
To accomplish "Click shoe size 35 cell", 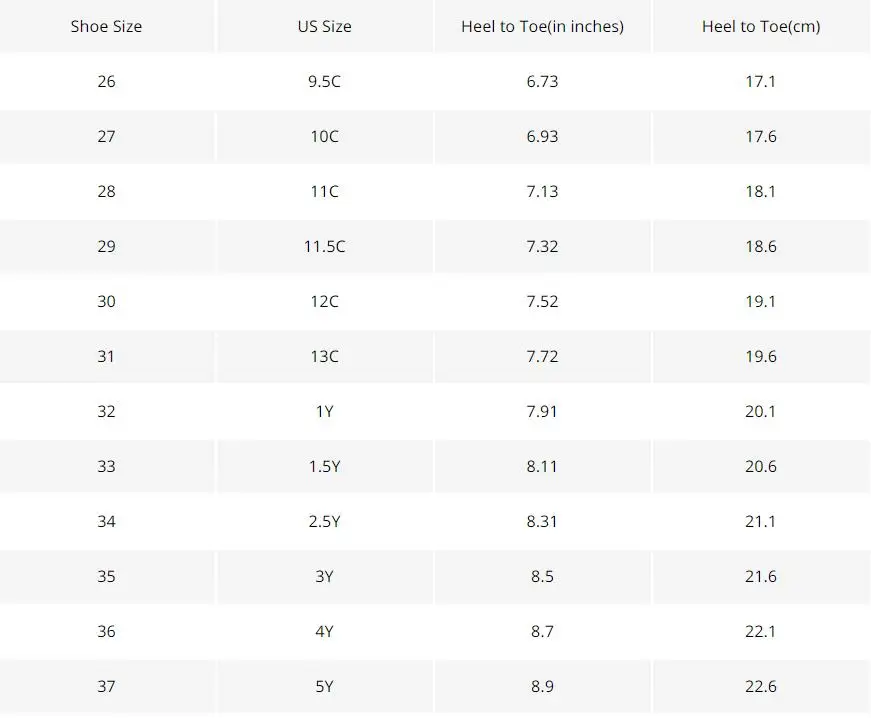I will [x=106, y=576].
